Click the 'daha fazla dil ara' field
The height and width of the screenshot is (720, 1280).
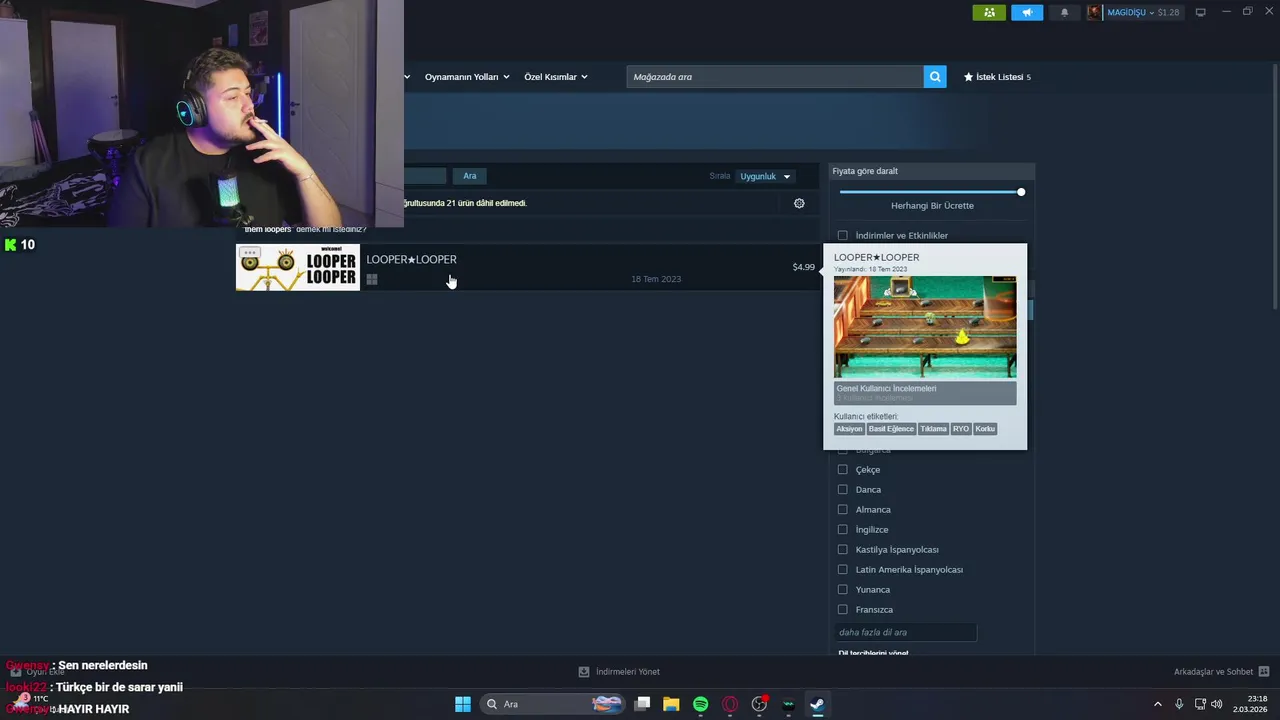905,632
